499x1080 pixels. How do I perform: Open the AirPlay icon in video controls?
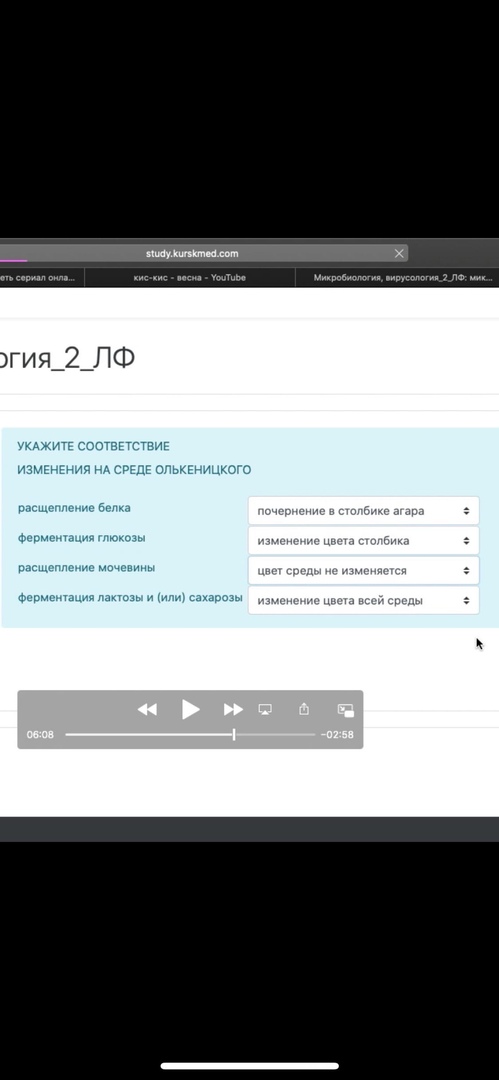tap(265, 709)
